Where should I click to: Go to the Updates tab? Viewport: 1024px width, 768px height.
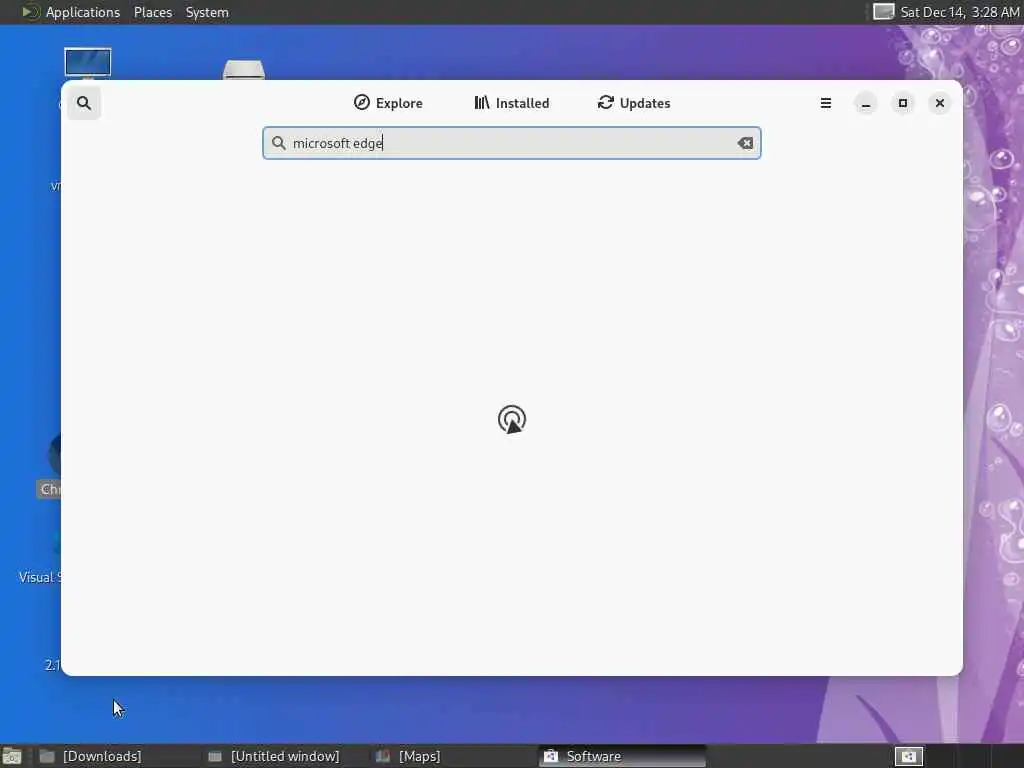[x=633, y=103]
